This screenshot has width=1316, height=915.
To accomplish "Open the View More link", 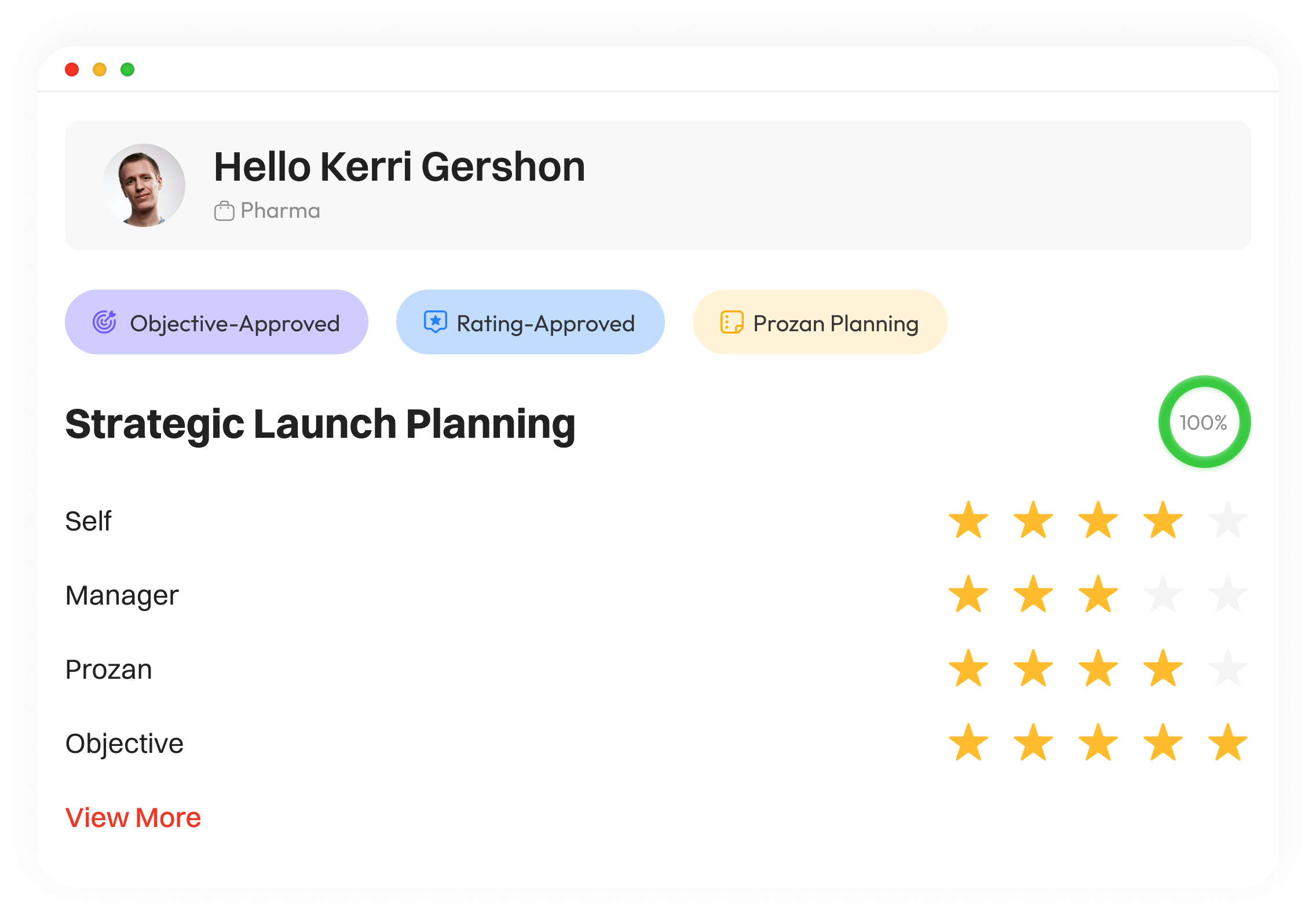I will (133, 818).
